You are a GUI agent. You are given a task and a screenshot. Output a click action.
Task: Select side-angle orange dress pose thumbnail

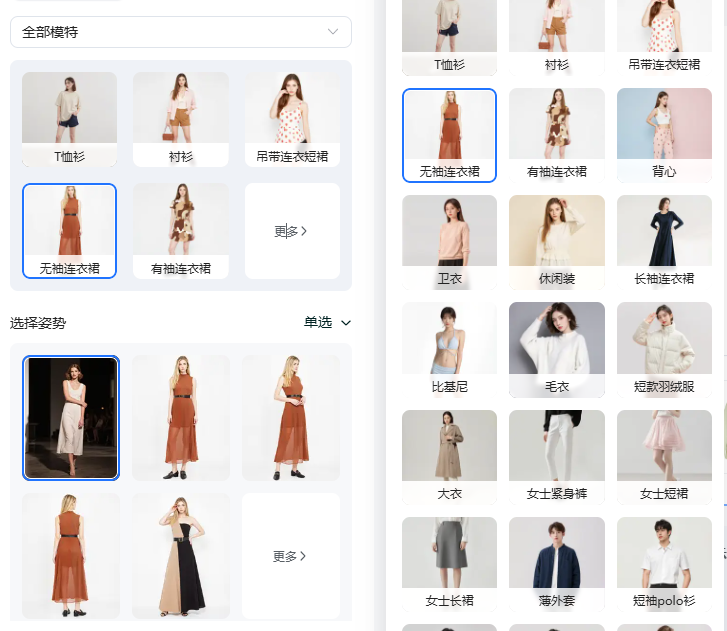[291, 418]
